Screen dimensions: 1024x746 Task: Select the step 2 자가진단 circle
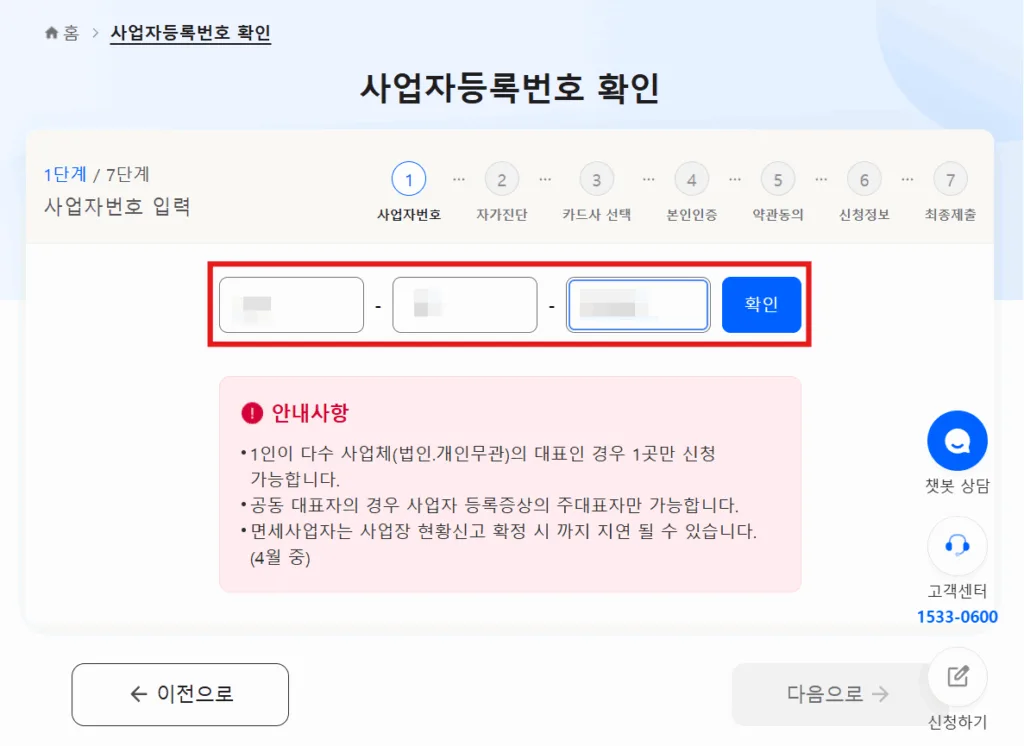(501, 180)
